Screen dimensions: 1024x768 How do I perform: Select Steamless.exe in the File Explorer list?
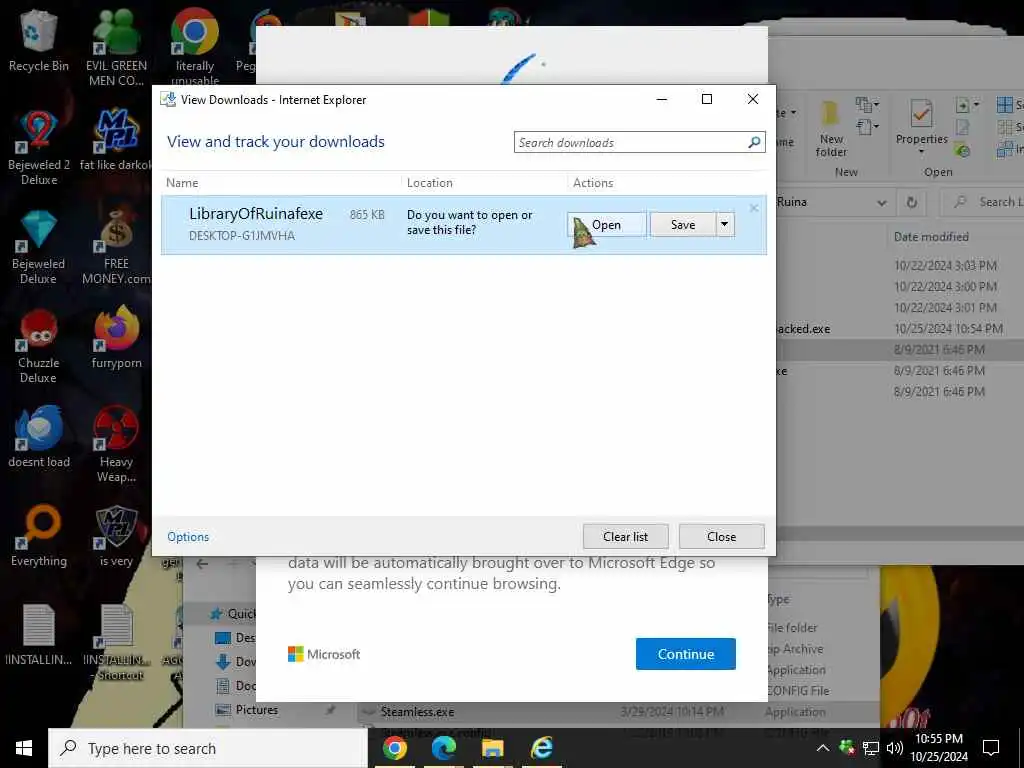point(418,712)
